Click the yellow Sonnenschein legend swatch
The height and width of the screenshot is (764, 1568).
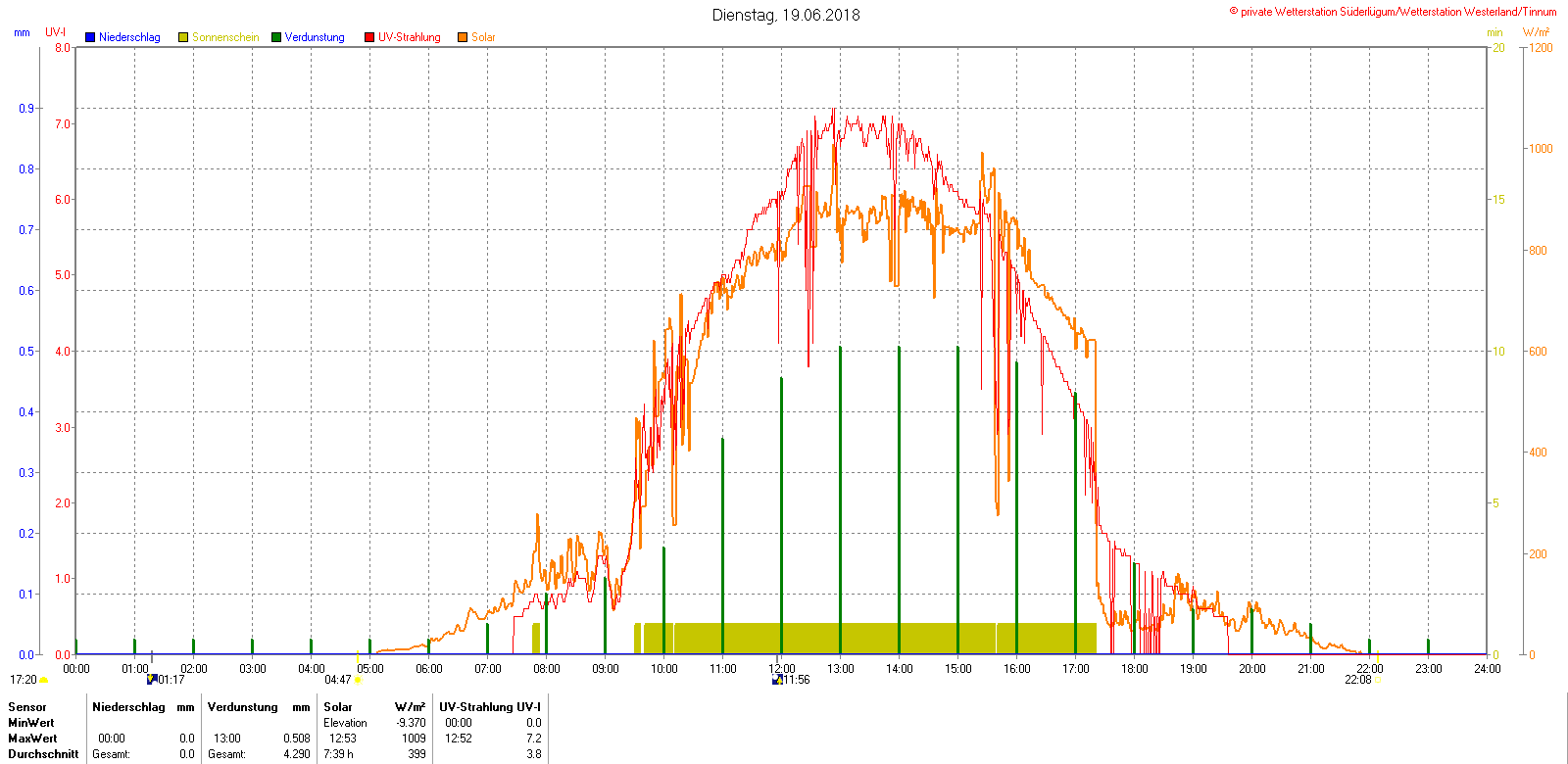click(183, 37)
